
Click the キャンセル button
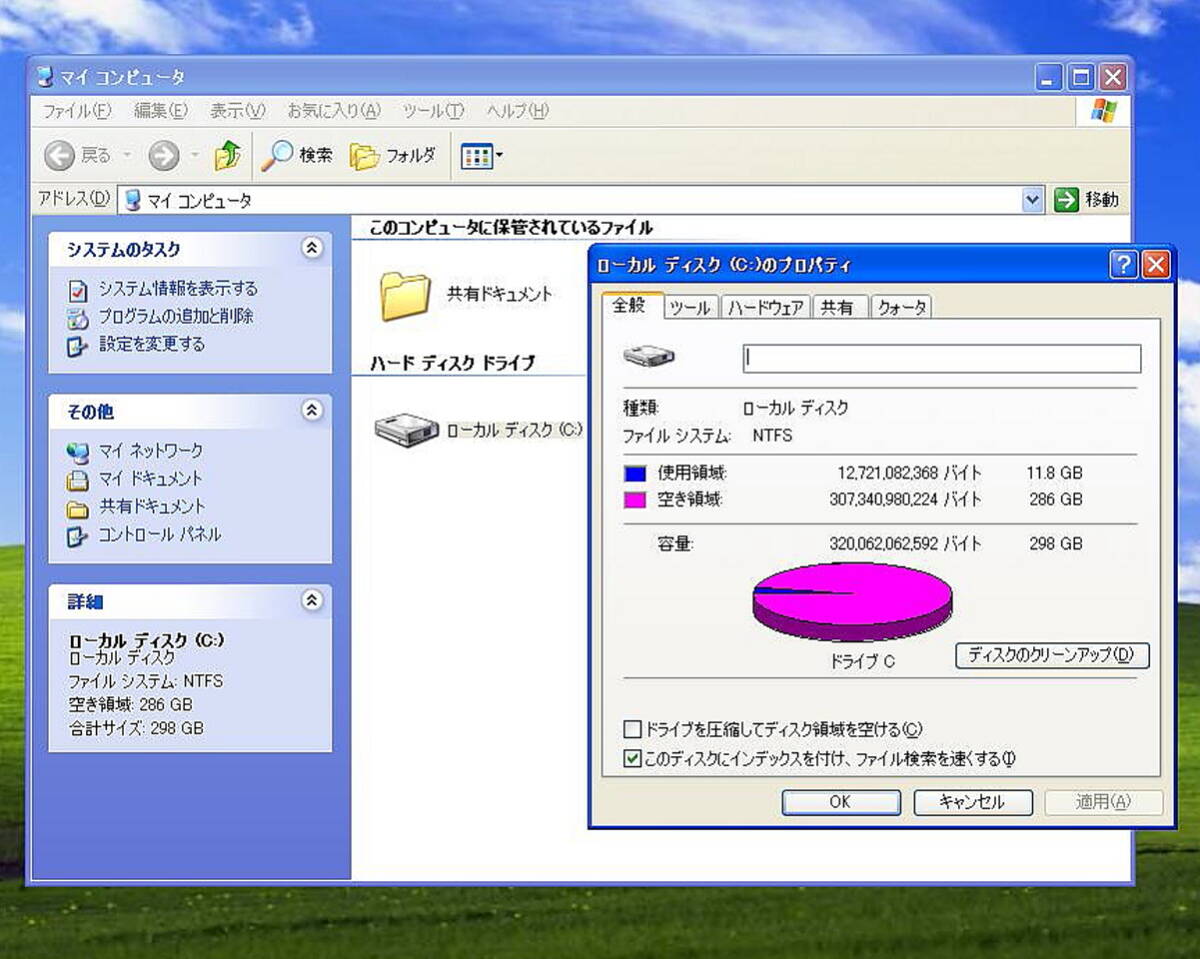click(x=972, y=802)
